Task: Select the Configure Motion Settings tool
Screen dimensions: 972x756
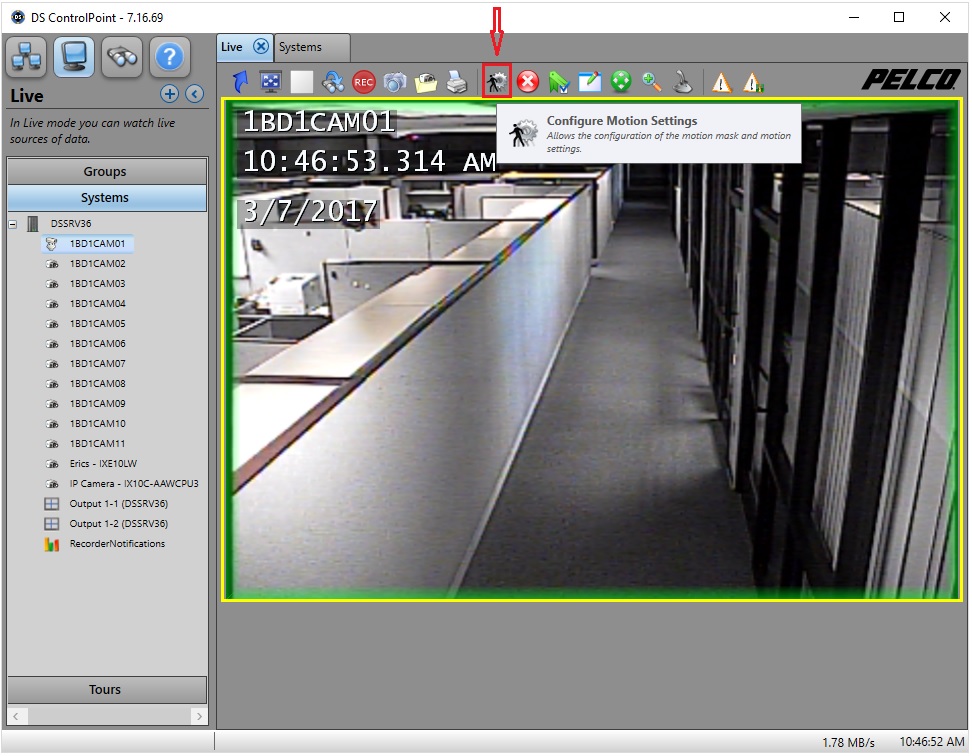Action: pyautogui.click(x=496, y=82)
